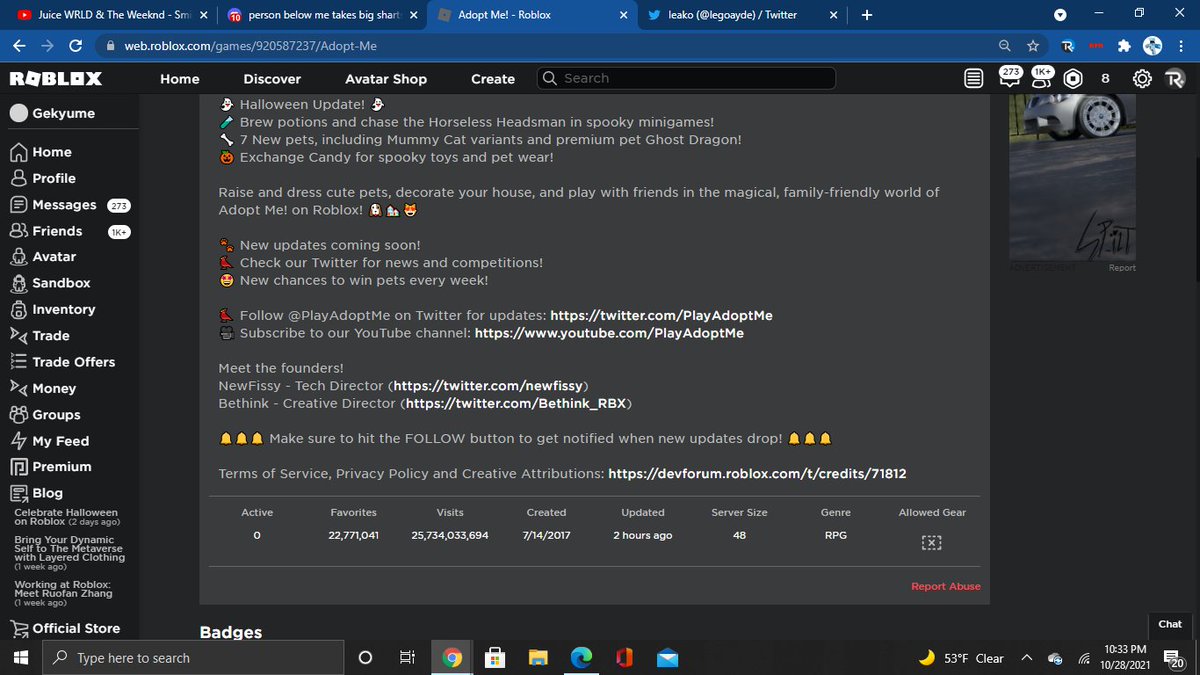Open Messages chat icon with 273 badge
The height and width of the screenshot is (675, 1200).
(x=1011, y=79)
